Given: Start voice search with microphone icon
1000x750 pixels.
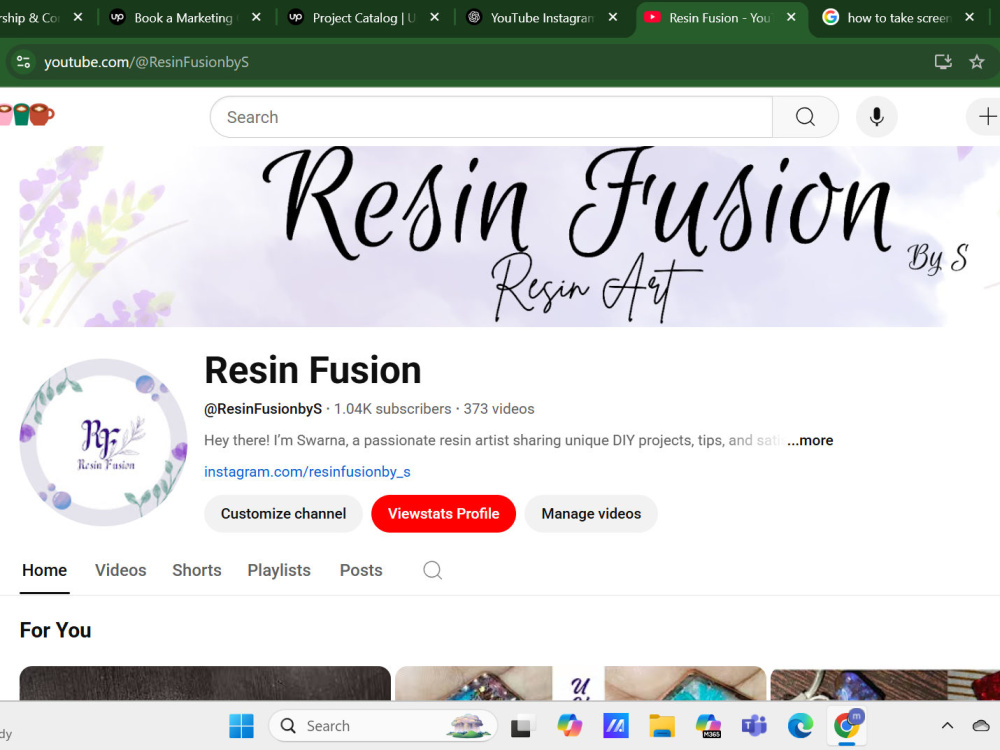Looking at the screenshot, I should (877, 117).
